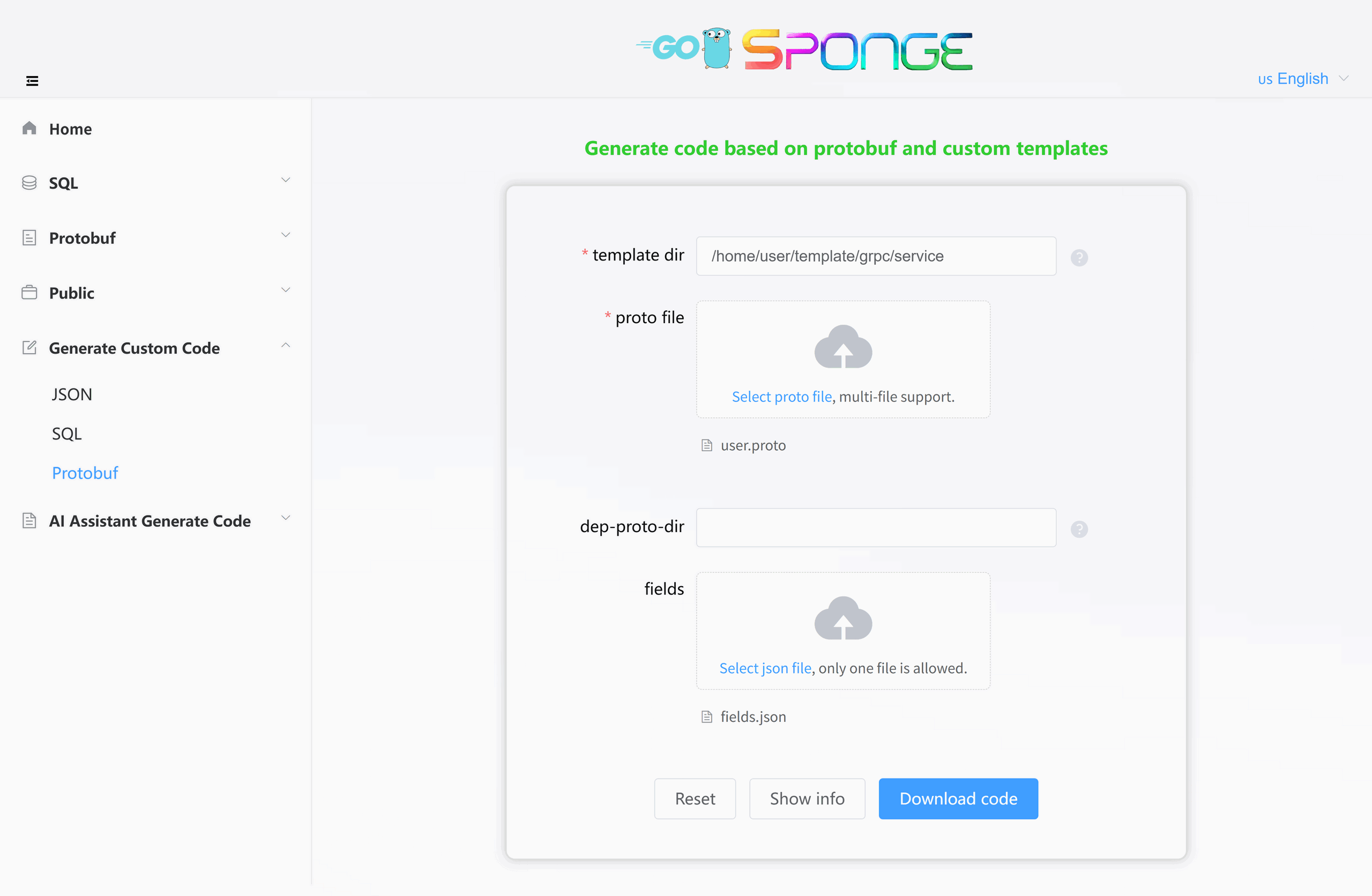Click the fields upload cloud icon

pyautogui.click(x=843, y=618)
